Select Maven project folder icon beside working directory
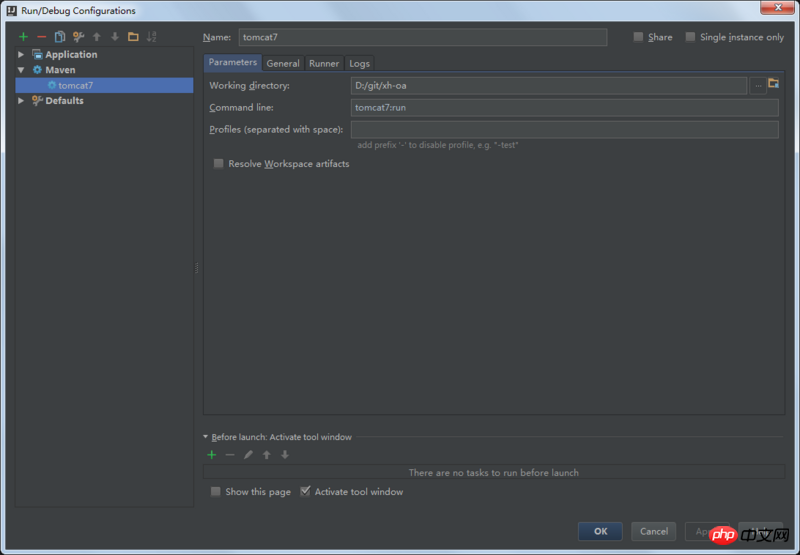This screenshot has width=800, height=555. click(x=773, y=83)
